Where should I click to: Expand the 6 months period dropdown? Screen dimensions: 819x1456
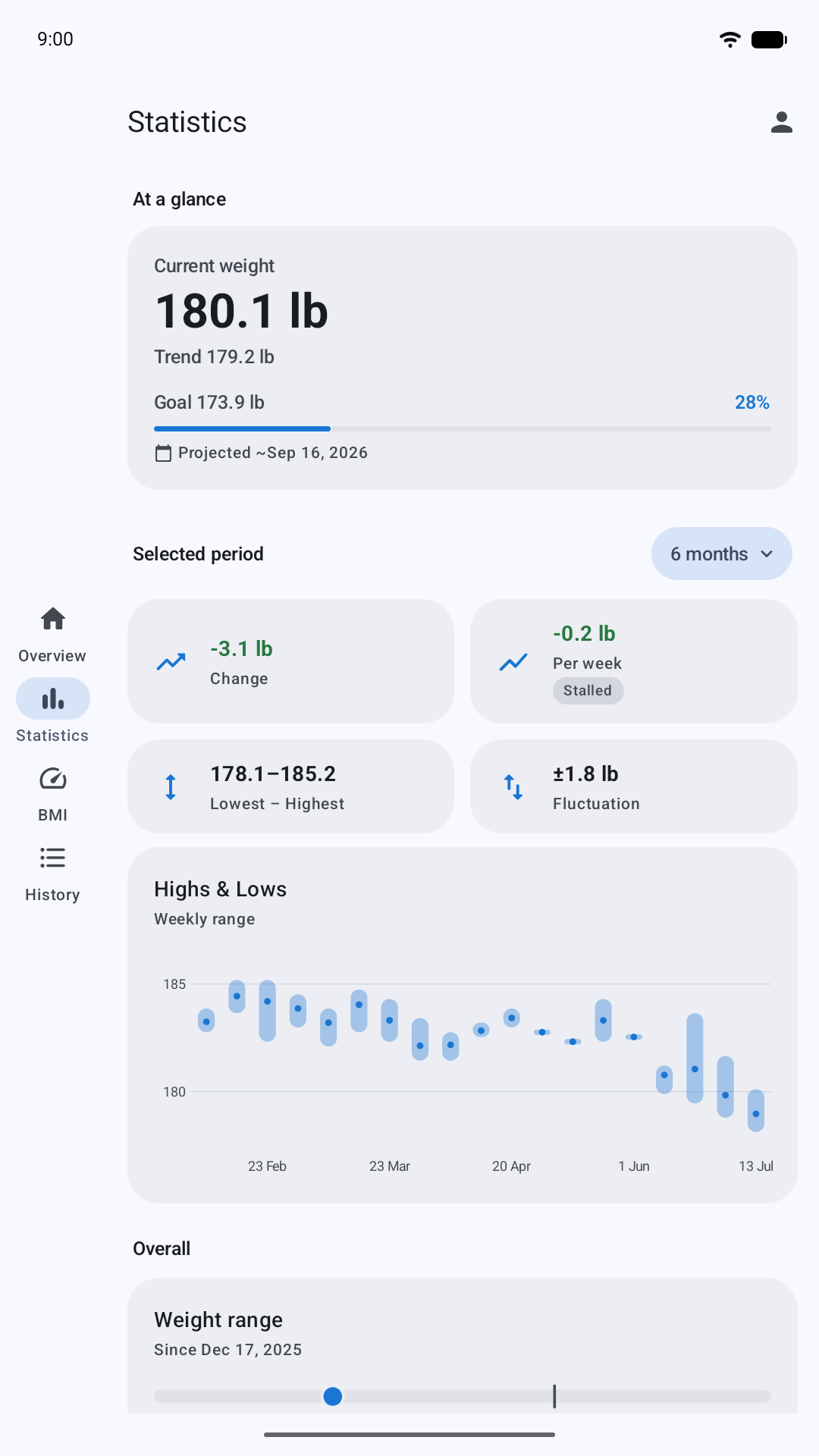pyautogui.click(x=721, y=554)
